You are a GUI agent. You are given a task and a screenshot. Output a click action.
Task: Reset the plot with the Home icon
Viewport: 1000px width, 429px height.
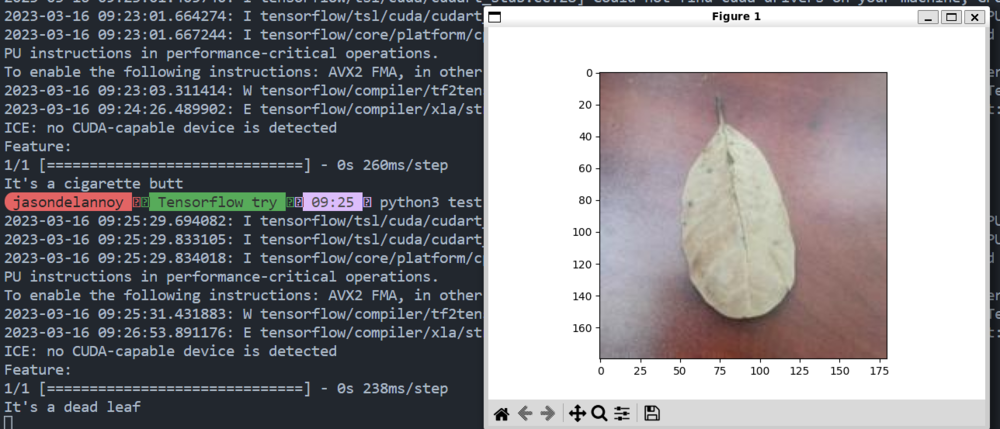pos(502,413)
